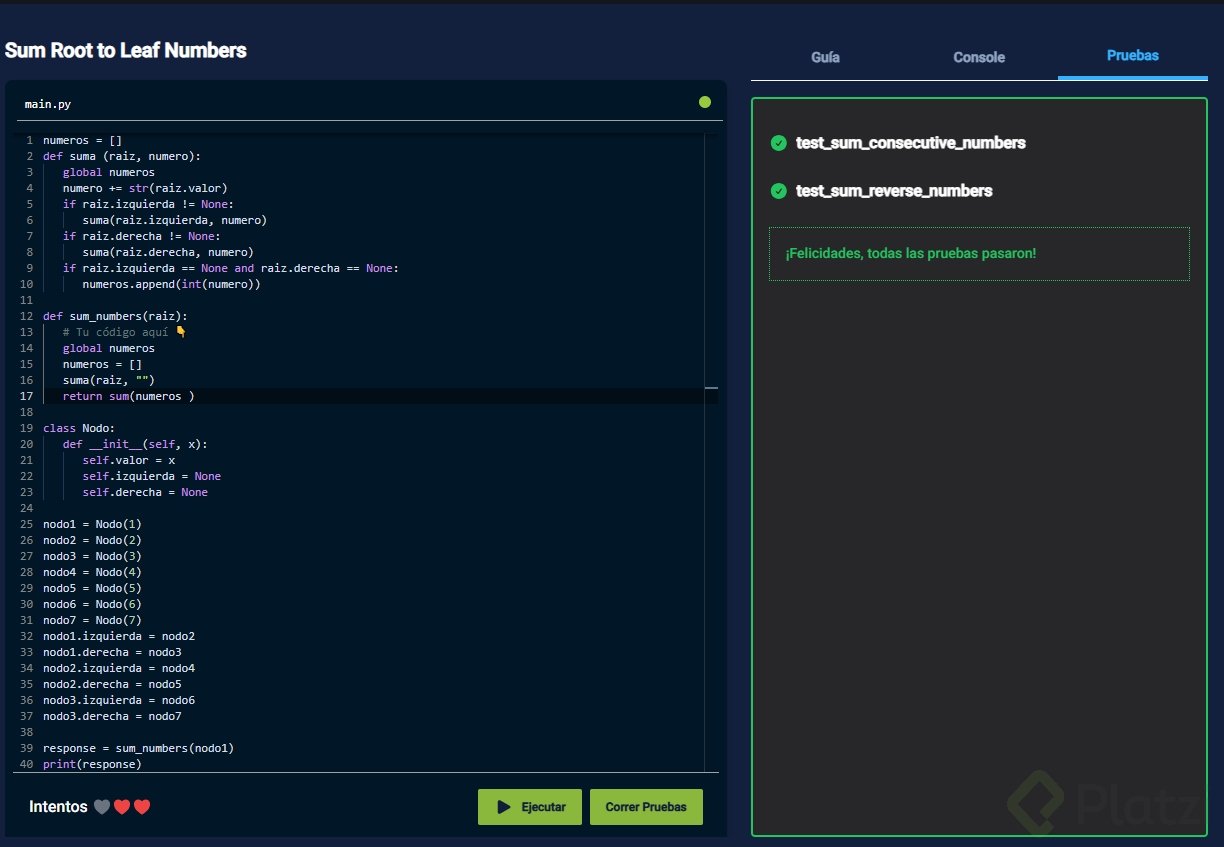The image size is (1224, 847).
Task: Select test_sum_consecutive_numbers result
Action: click(x=911, y=143)
